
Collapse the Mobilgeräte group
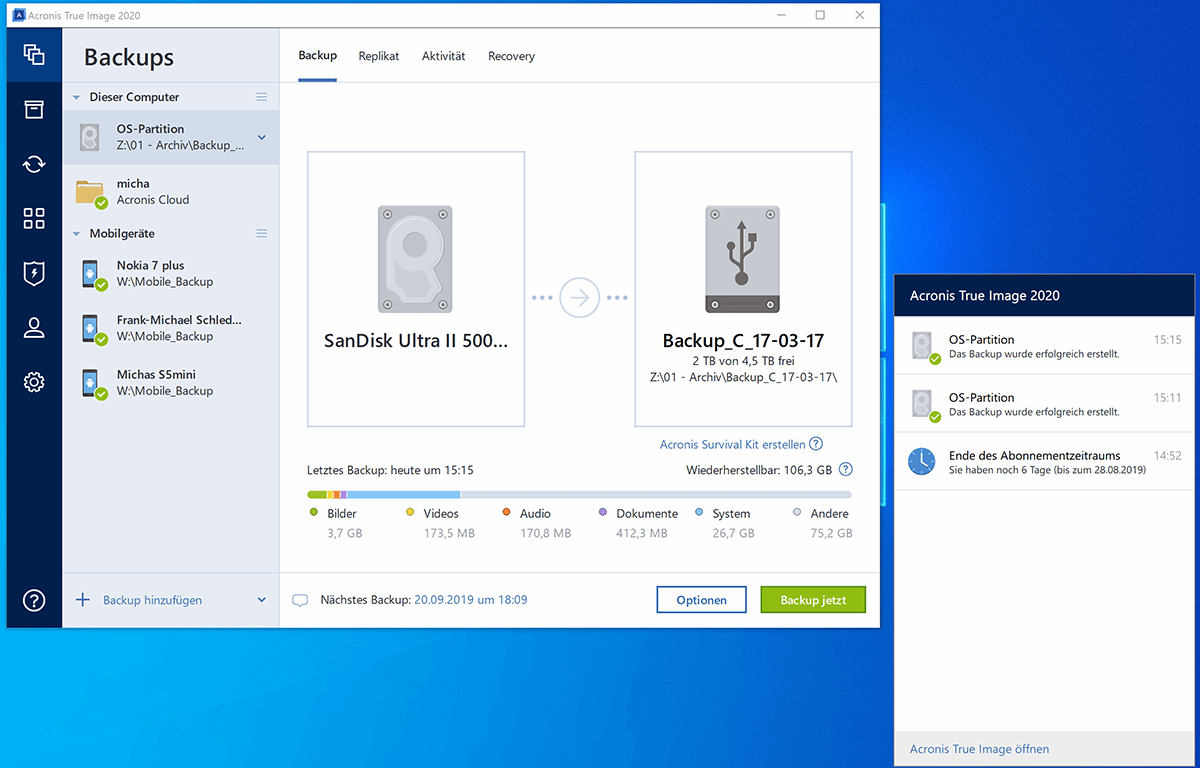click(x=76, y=234)
